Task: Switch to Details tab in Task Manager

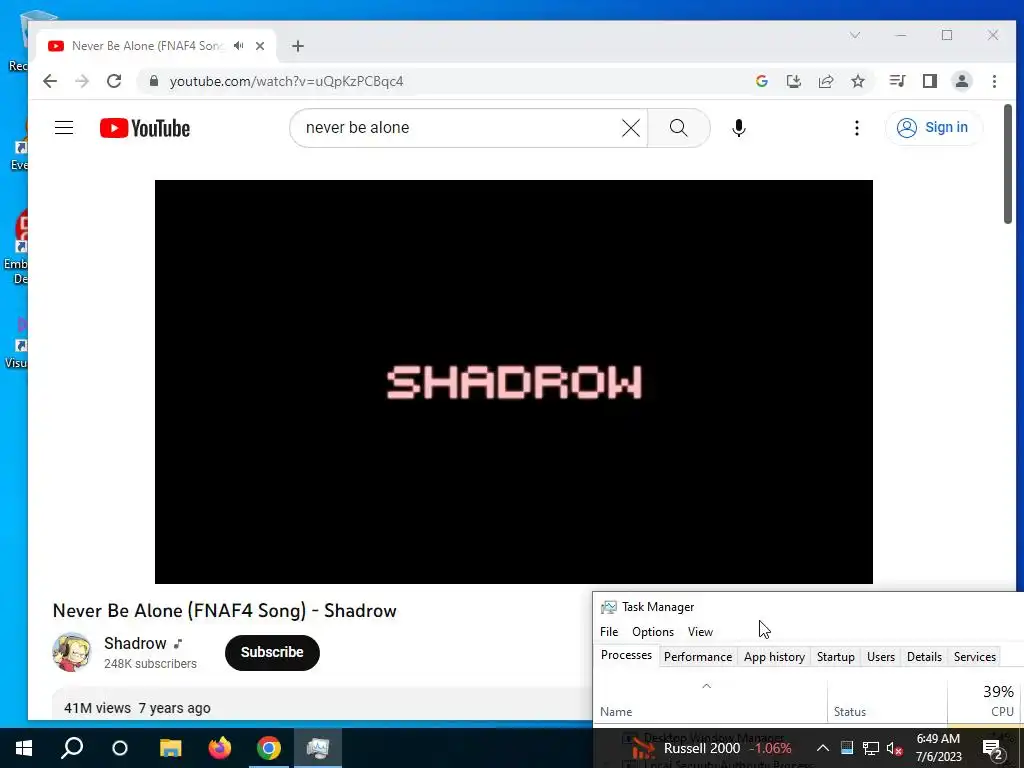Action: click(x=924, y=657)
